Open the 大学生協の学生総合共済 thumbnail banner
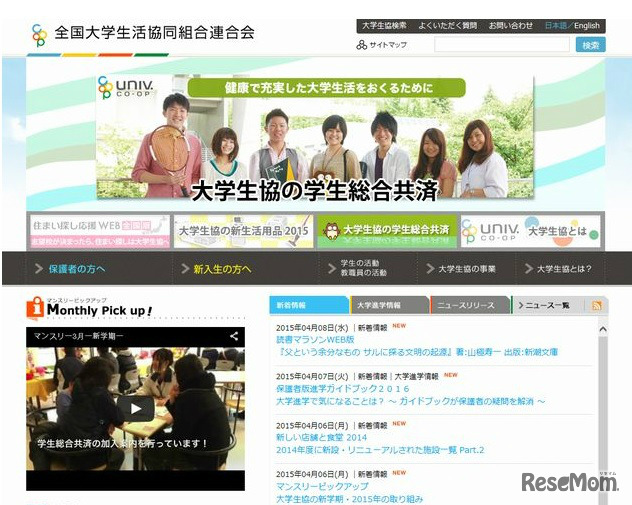Screen dimensions: 632x505 point(387,231)
